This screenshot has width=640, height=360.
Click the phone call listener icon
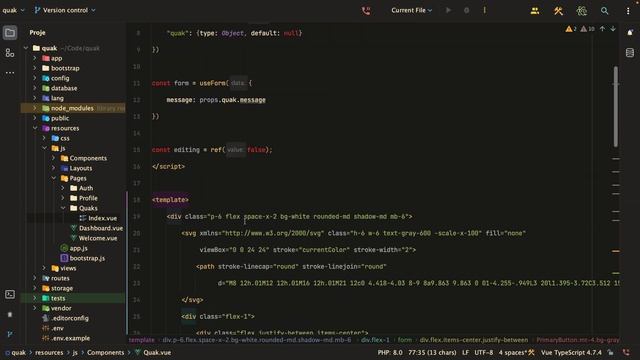pos(366,11)
